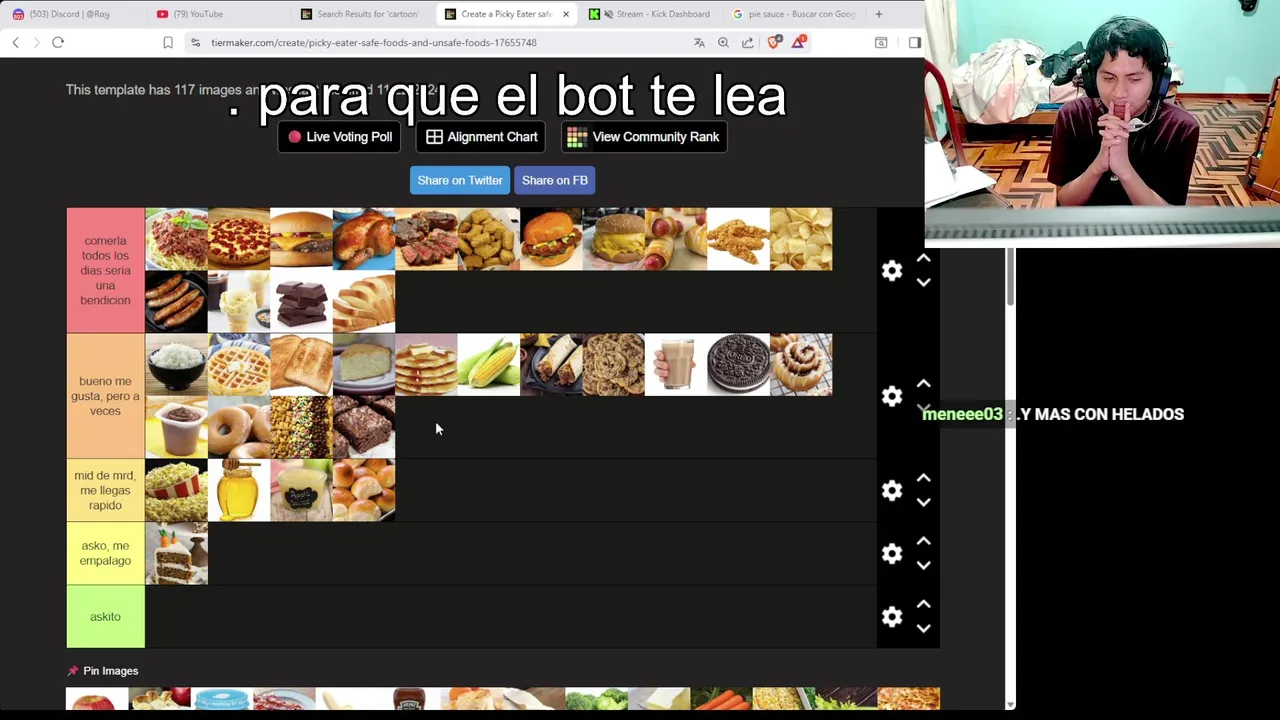Open a new browser tab

tap(878, 14)
